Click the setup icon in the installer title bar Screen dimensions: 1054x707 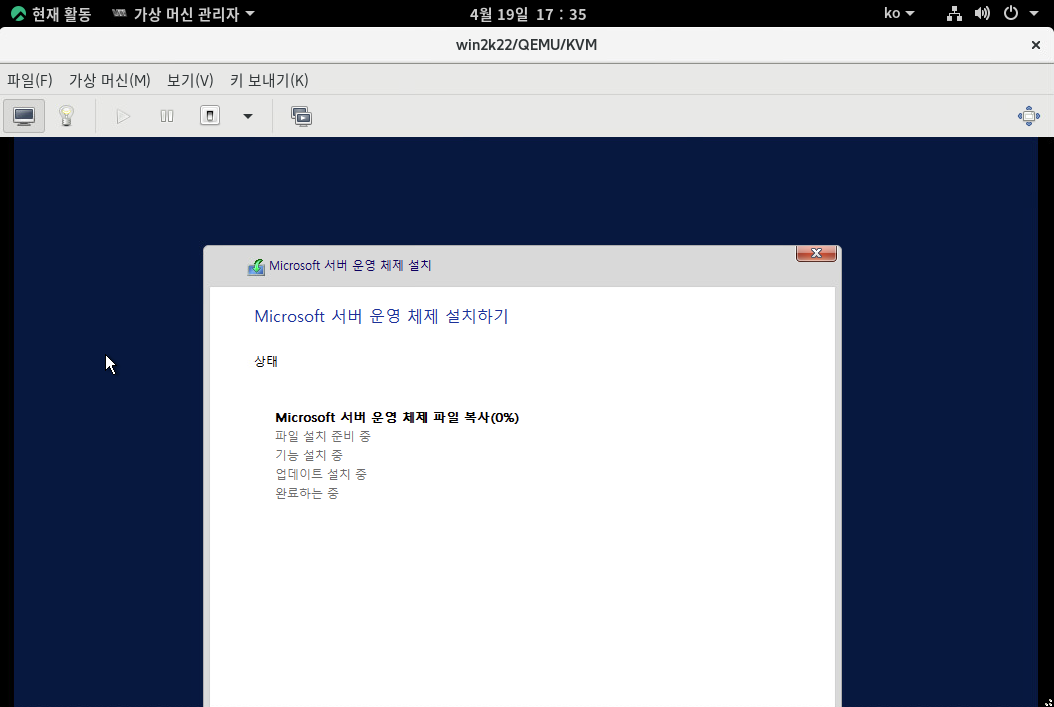point(256,267)
